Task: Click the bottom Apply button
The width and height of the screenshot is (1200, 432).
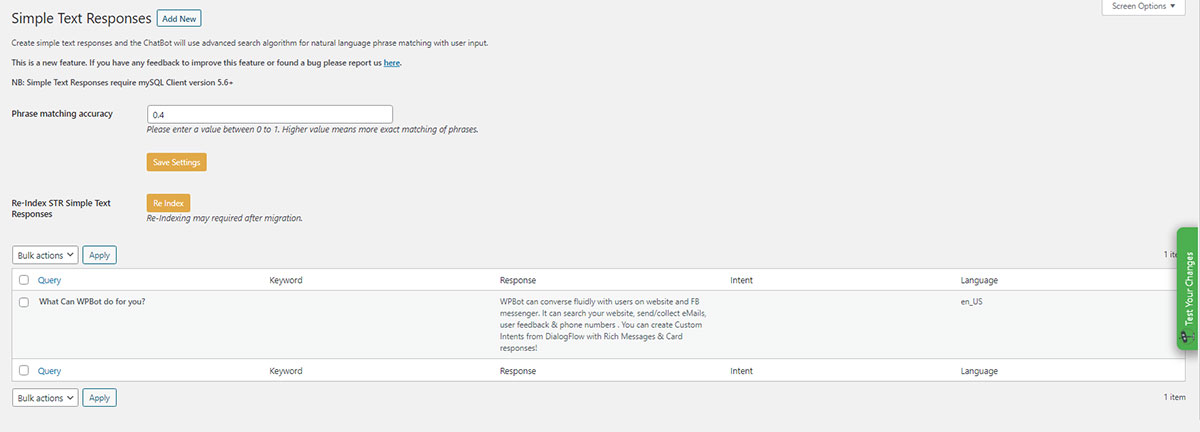Action: coord(99,397)
